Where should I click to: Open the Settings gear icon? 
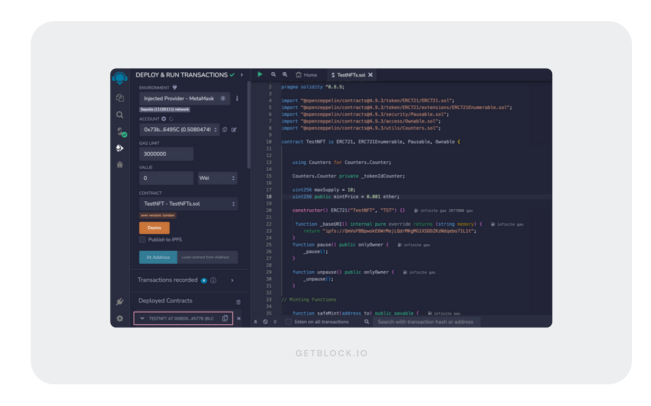[120, 318]
